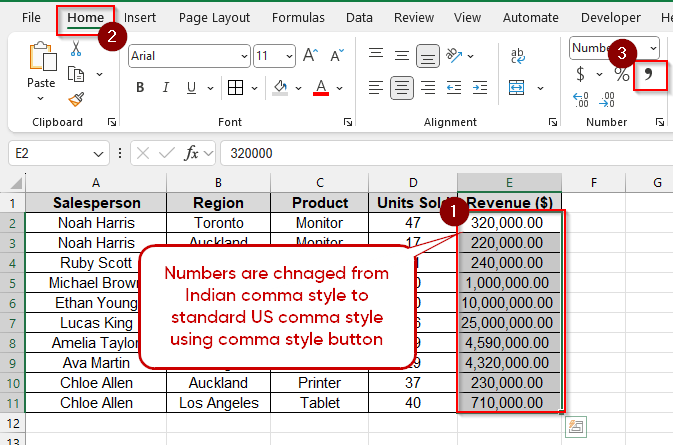Click the red font color swatch
673x445 pixels.
pos(321,88)
